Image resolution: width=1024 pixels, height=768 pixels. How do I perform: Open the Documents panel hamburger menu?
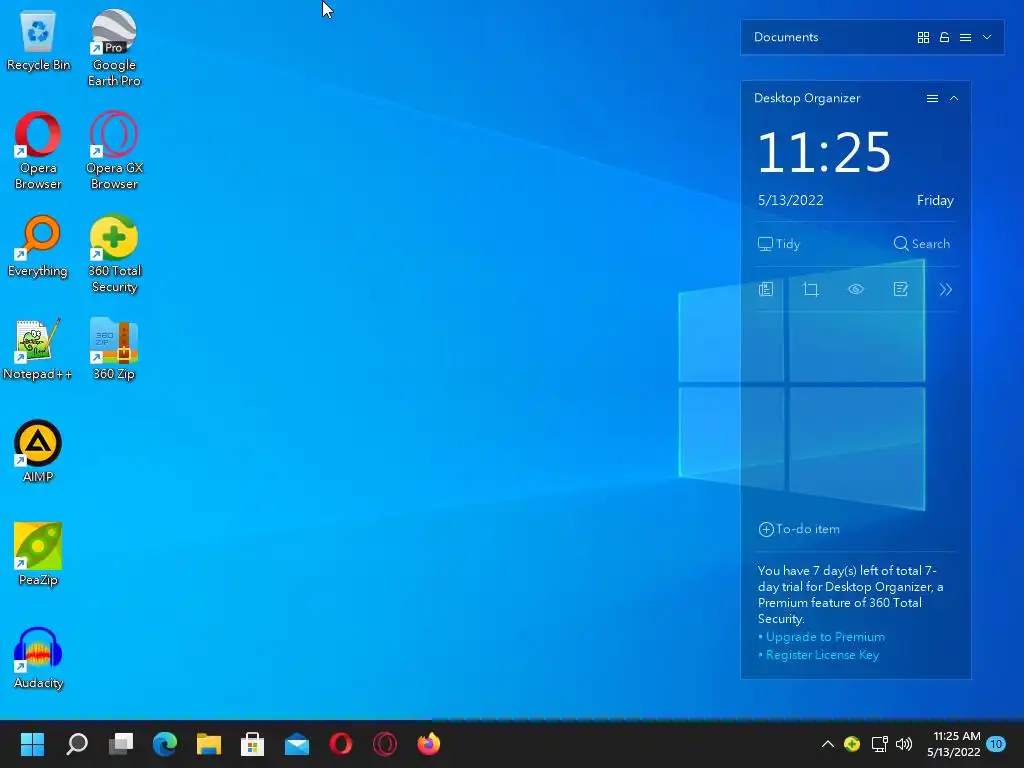tap(965, 37)
